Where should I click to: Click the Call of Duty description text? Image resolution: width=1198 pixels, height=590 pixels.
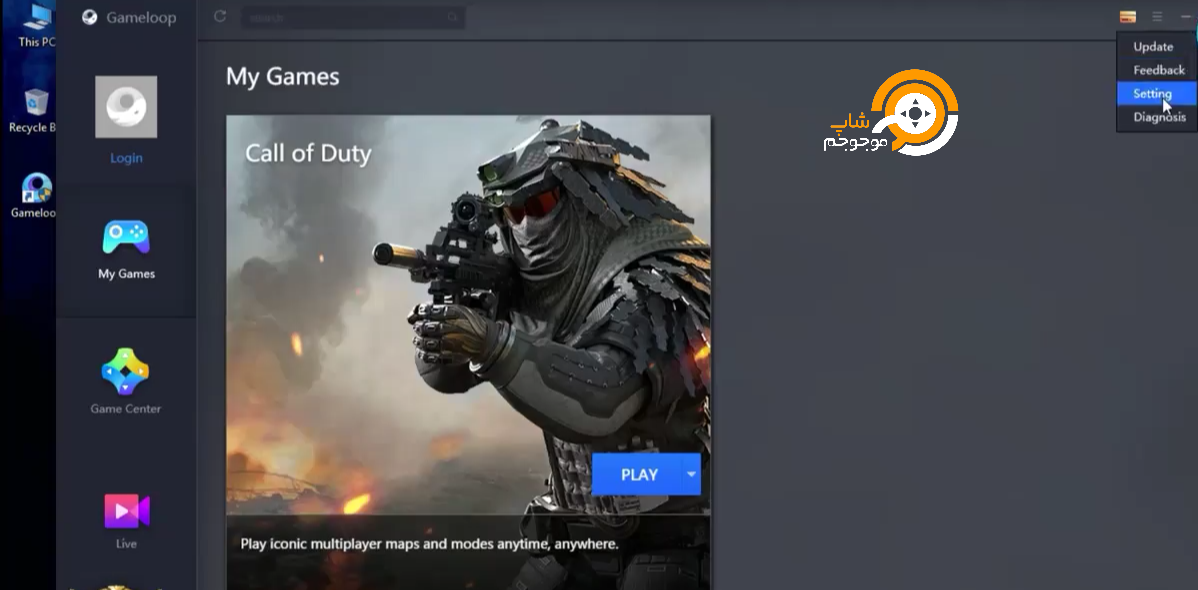(x=429, y=544)
